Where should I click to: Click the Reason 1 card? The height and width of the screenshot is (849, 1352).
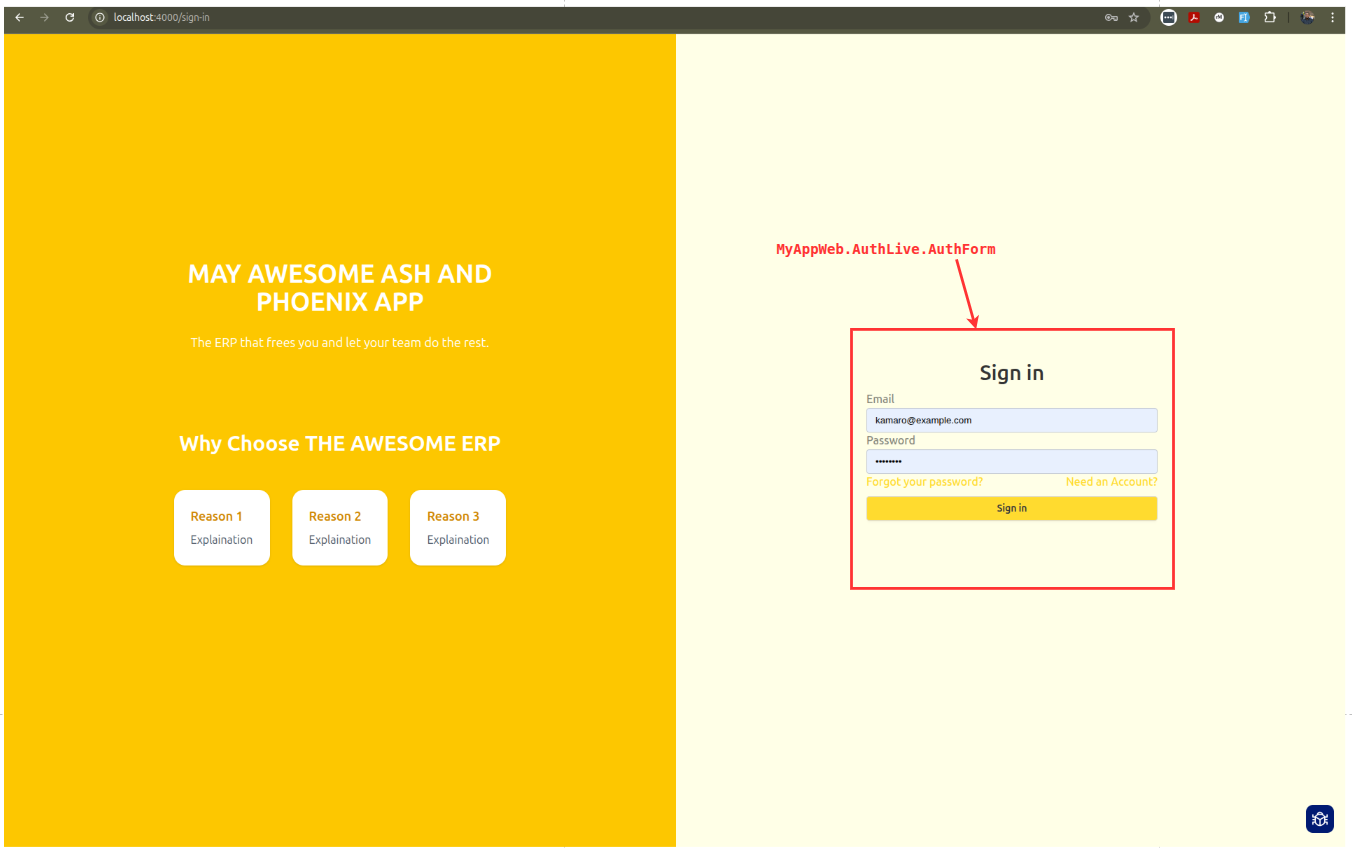(x=222, y=527)
